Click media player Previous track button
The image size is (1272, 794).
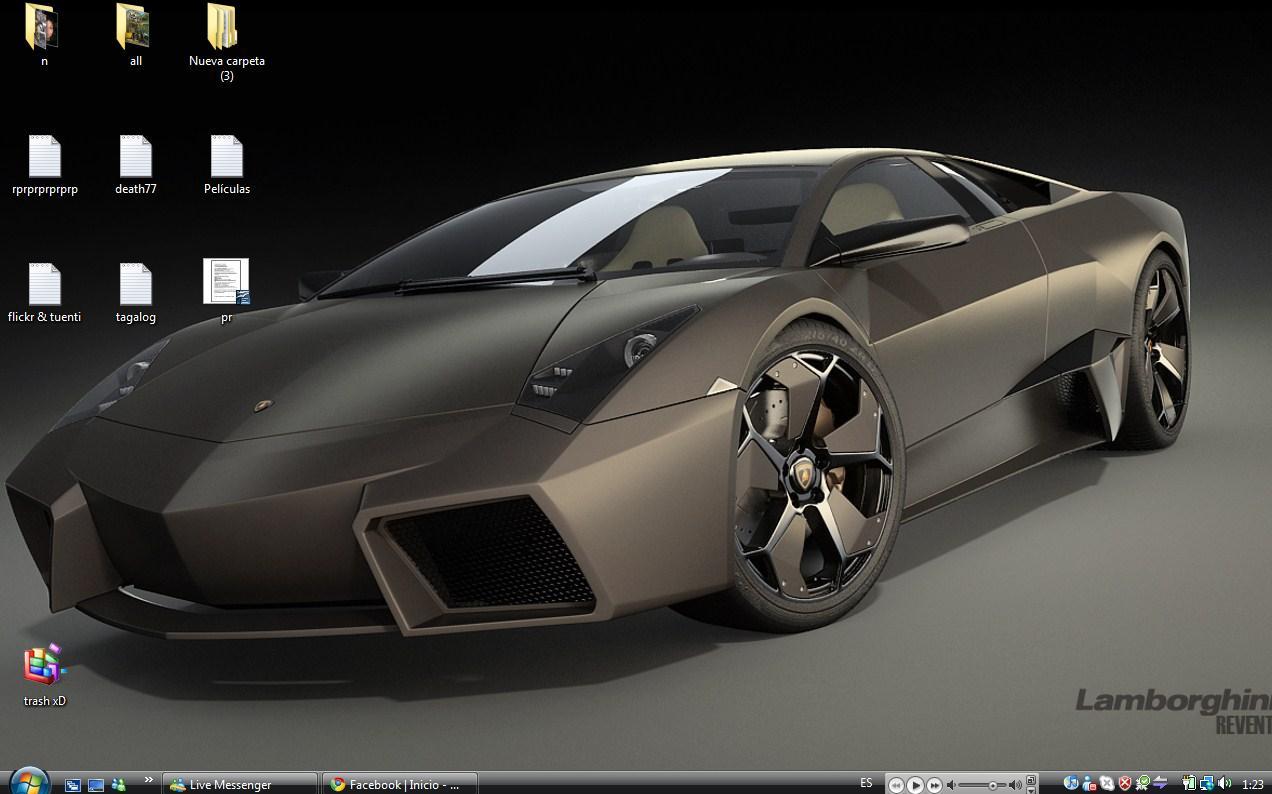pyautogui.click(x=896, y=785)
